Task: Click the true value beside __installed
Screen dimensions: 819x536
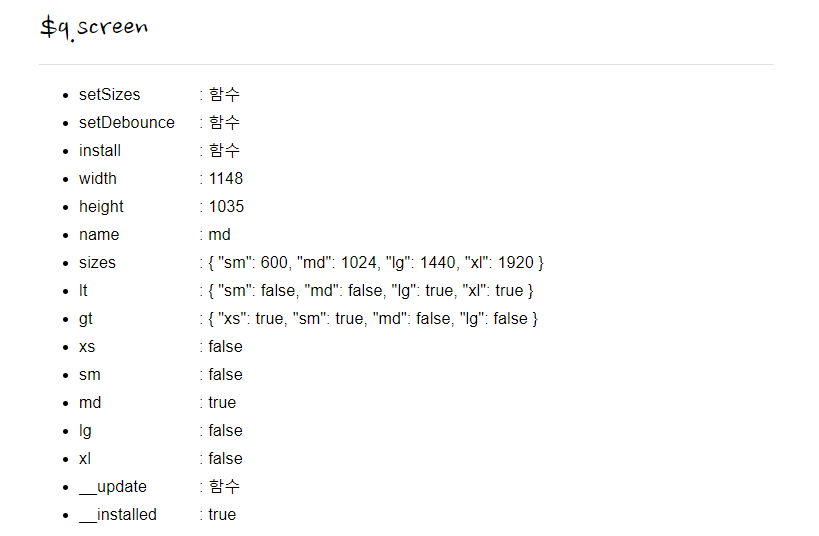Action: 222,515
